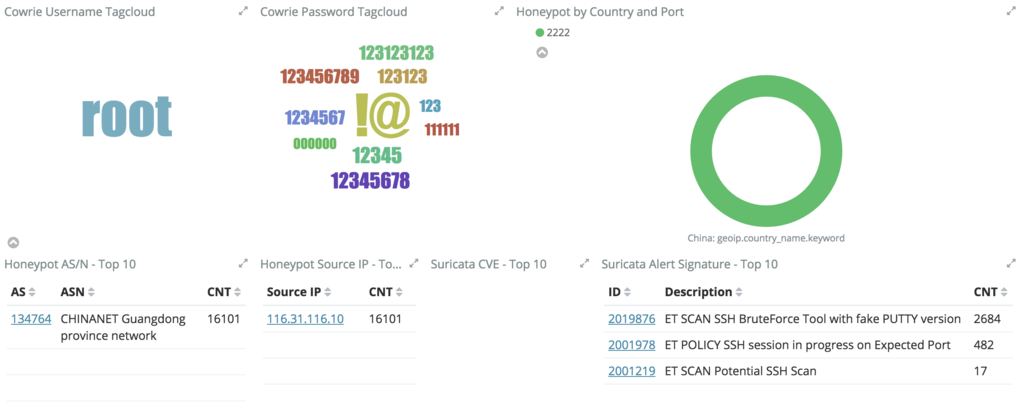This screenshot has height=403, width=1024.
Task: Click 'CHINANET Guangdong province network' cell
Action: pyautogui.click(x=123, y=327)
